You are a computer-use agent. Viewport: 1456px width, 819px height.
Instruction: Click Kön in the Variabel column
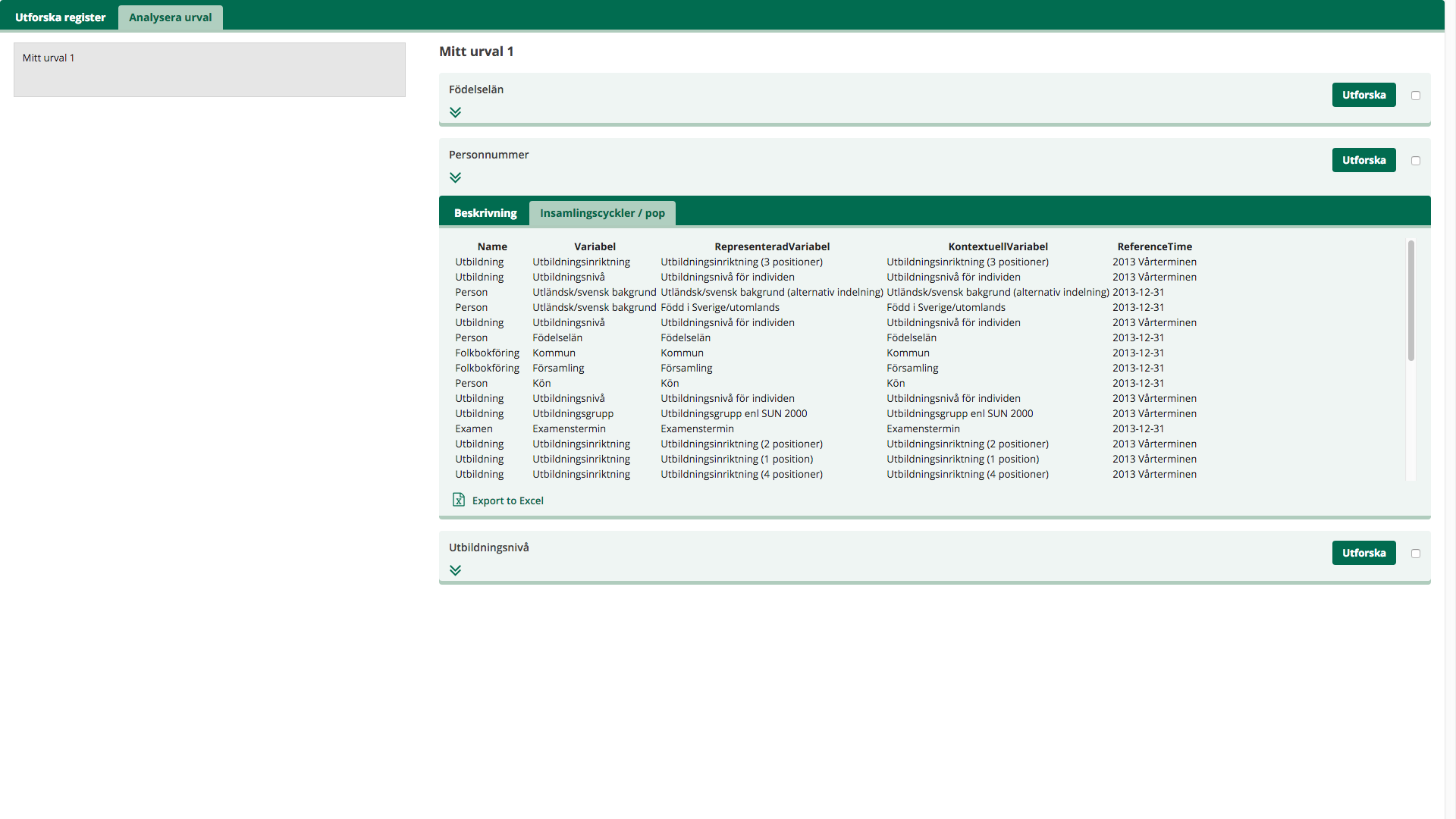(541, 383)
